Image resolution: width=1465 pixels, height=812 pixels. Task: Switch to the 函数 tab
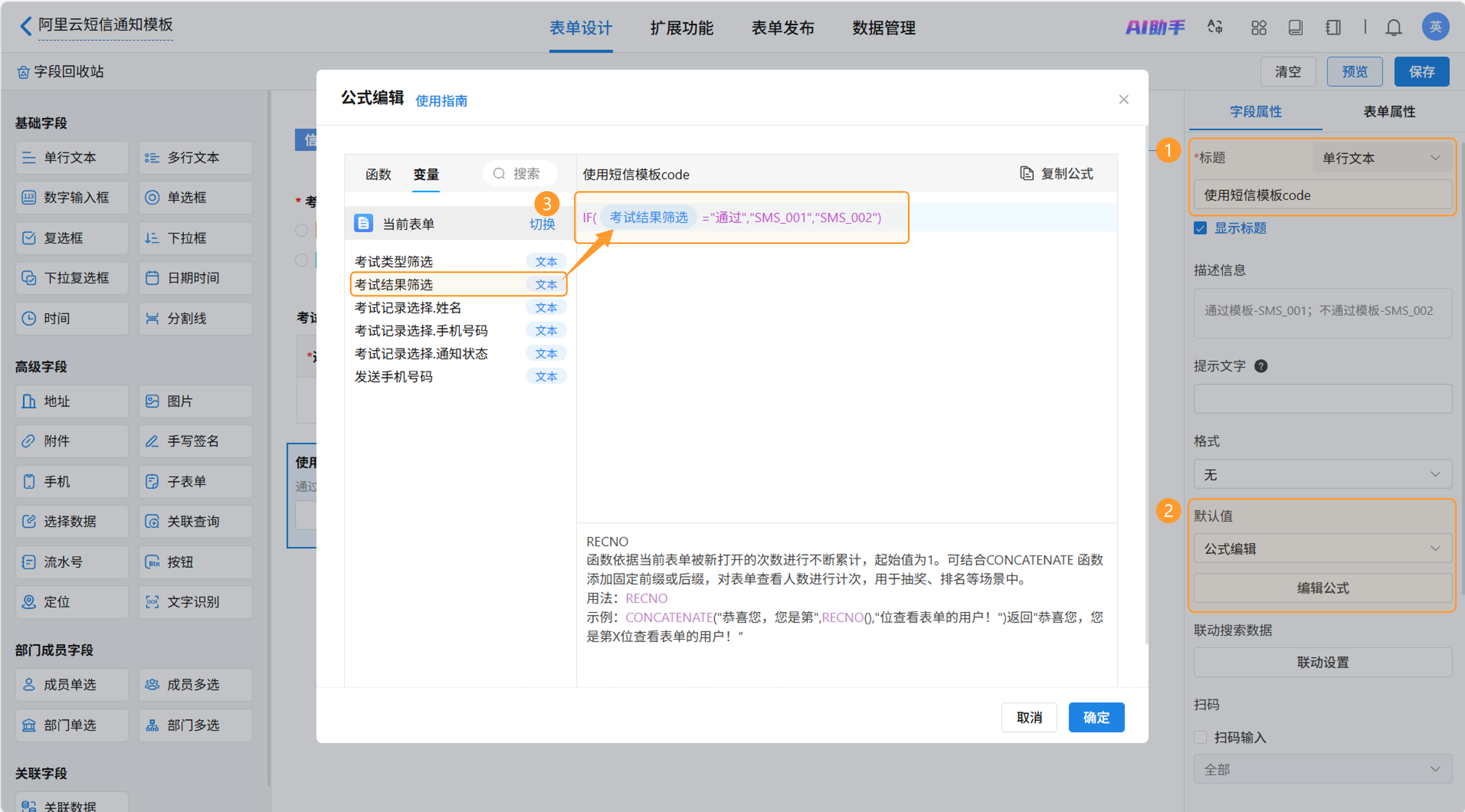click(x=378, y=174)
